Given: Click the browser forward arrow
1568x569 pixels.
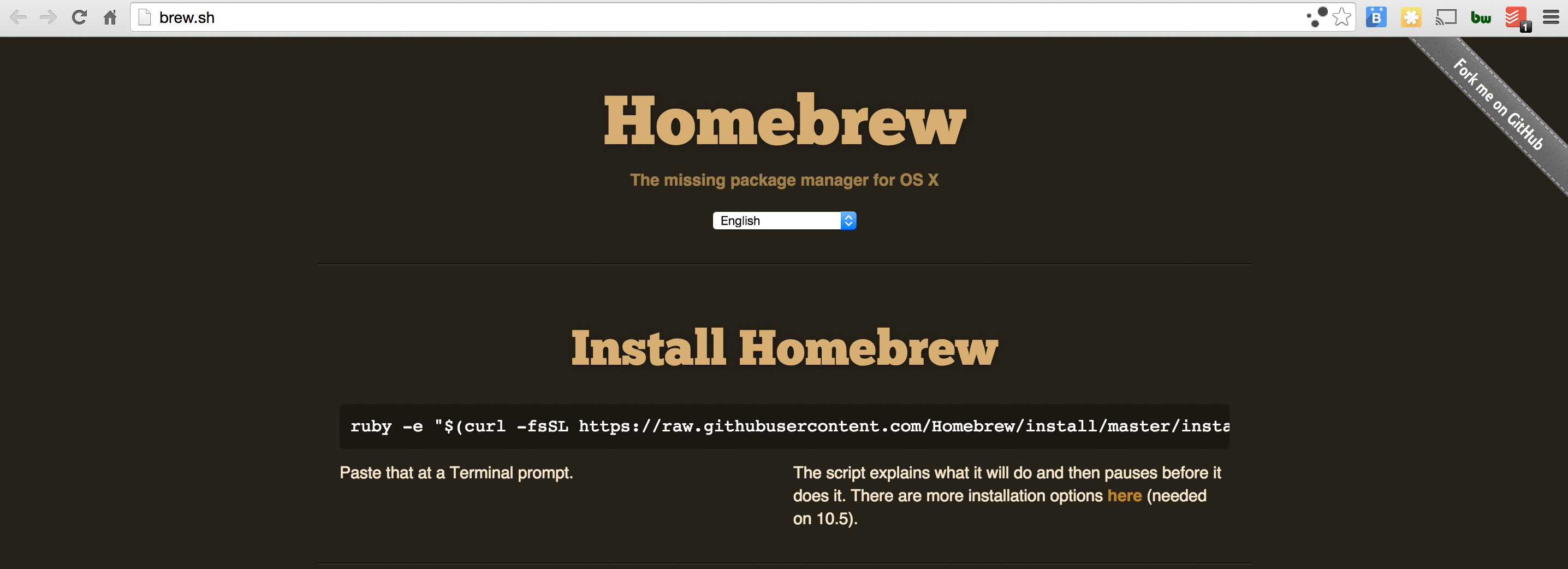Looking at the screenshot, I should [48, 17].
